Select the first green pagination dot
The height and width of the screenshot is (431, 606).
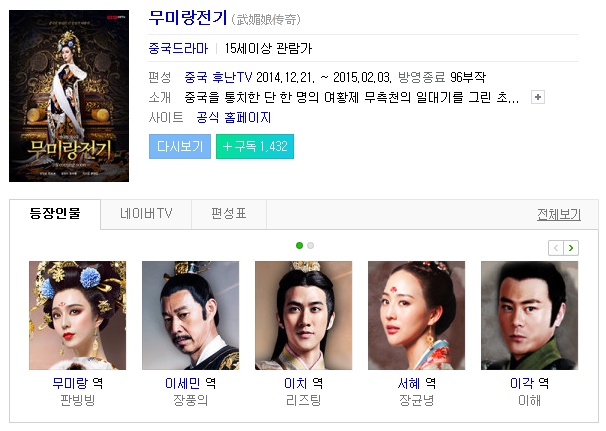coord(299,245)
